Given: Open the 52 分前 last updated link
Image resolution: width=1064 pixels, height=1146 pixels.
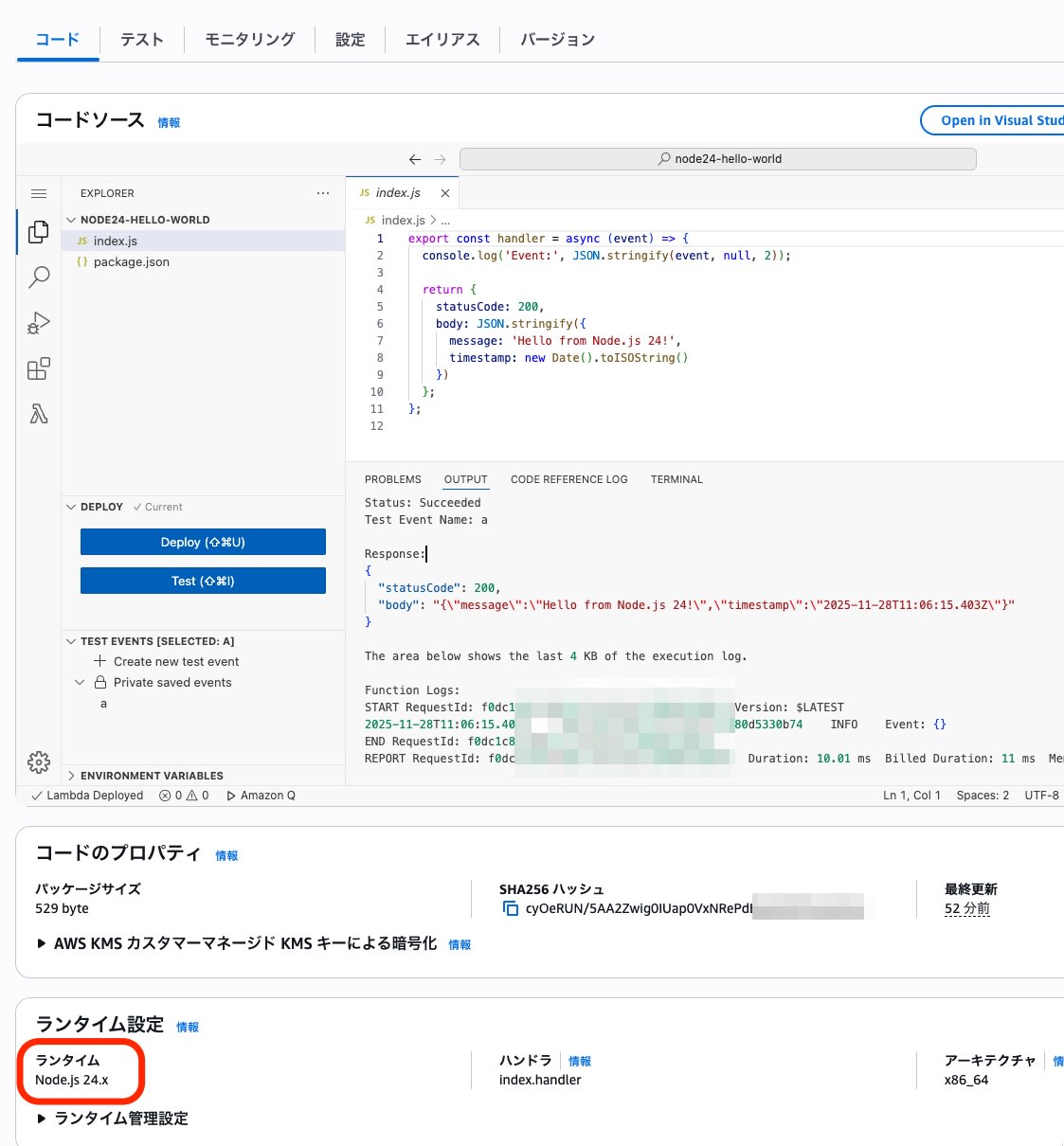Looking at the screenshot, I should [966, 907].
